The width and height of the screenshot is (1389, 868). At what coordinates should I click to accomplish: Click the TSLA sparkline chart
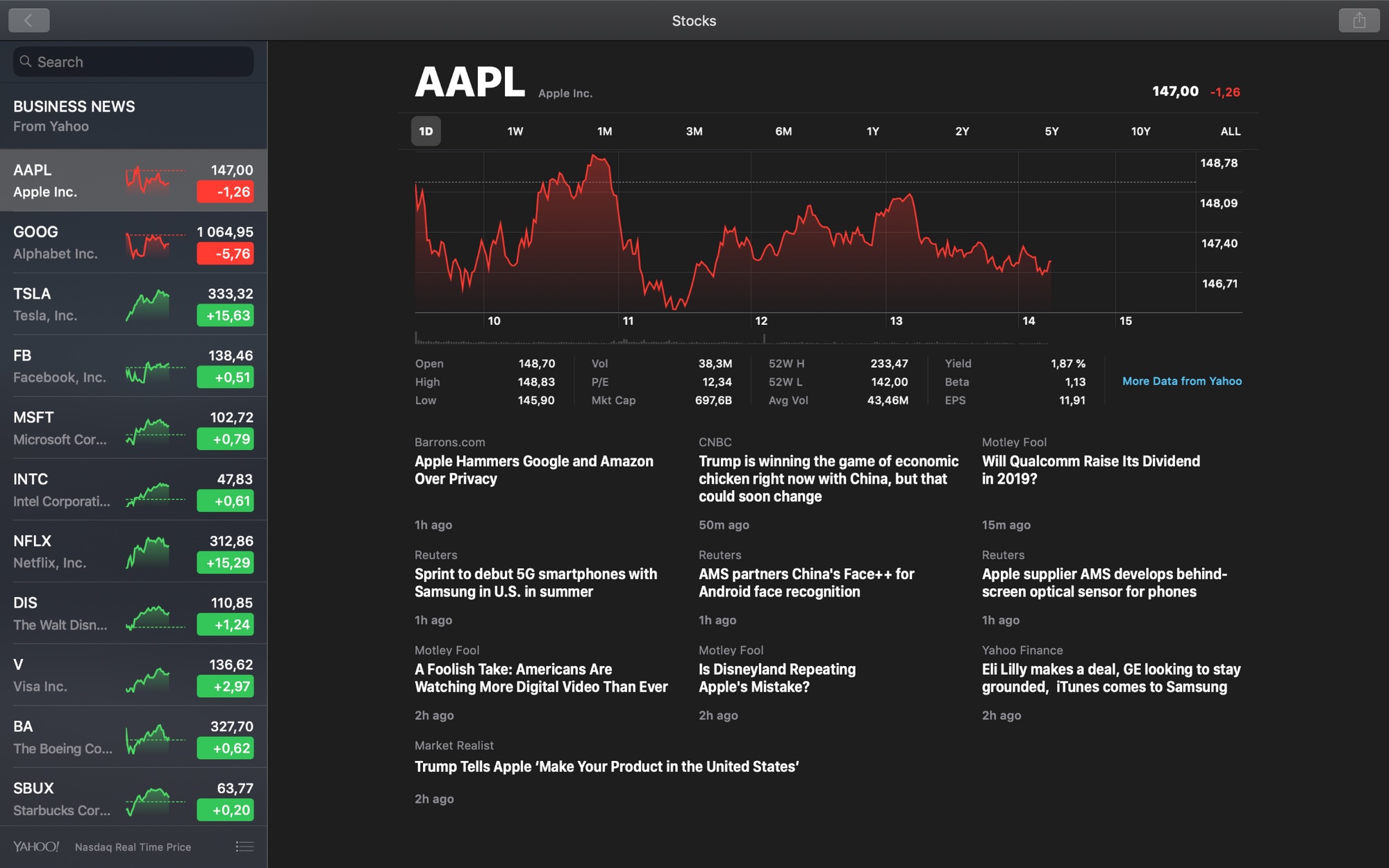click(x=147, y=305)
